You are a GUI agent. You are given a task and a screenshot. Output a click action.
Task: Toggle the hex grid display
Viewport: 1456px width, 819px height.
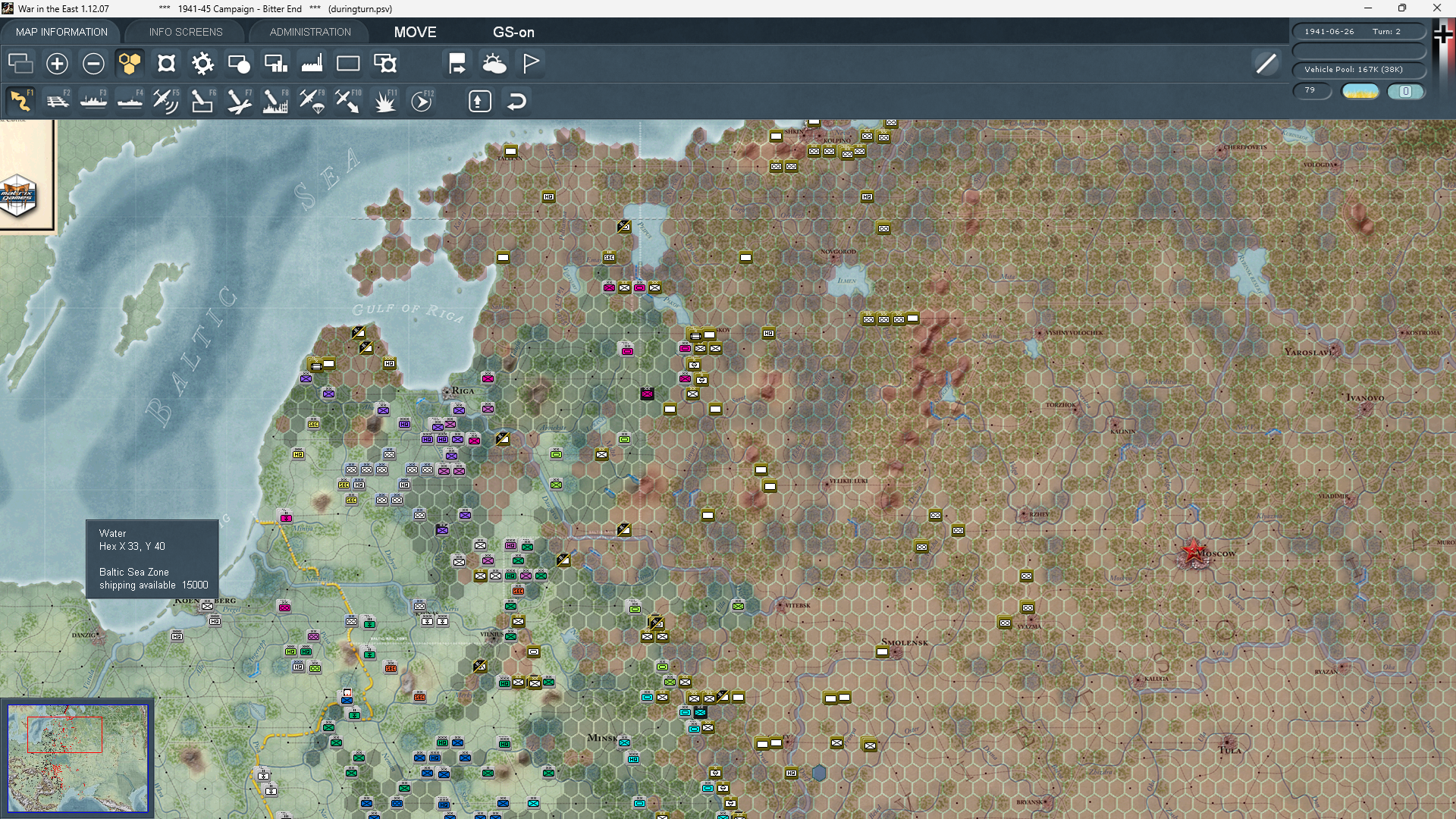click(130, 64)
